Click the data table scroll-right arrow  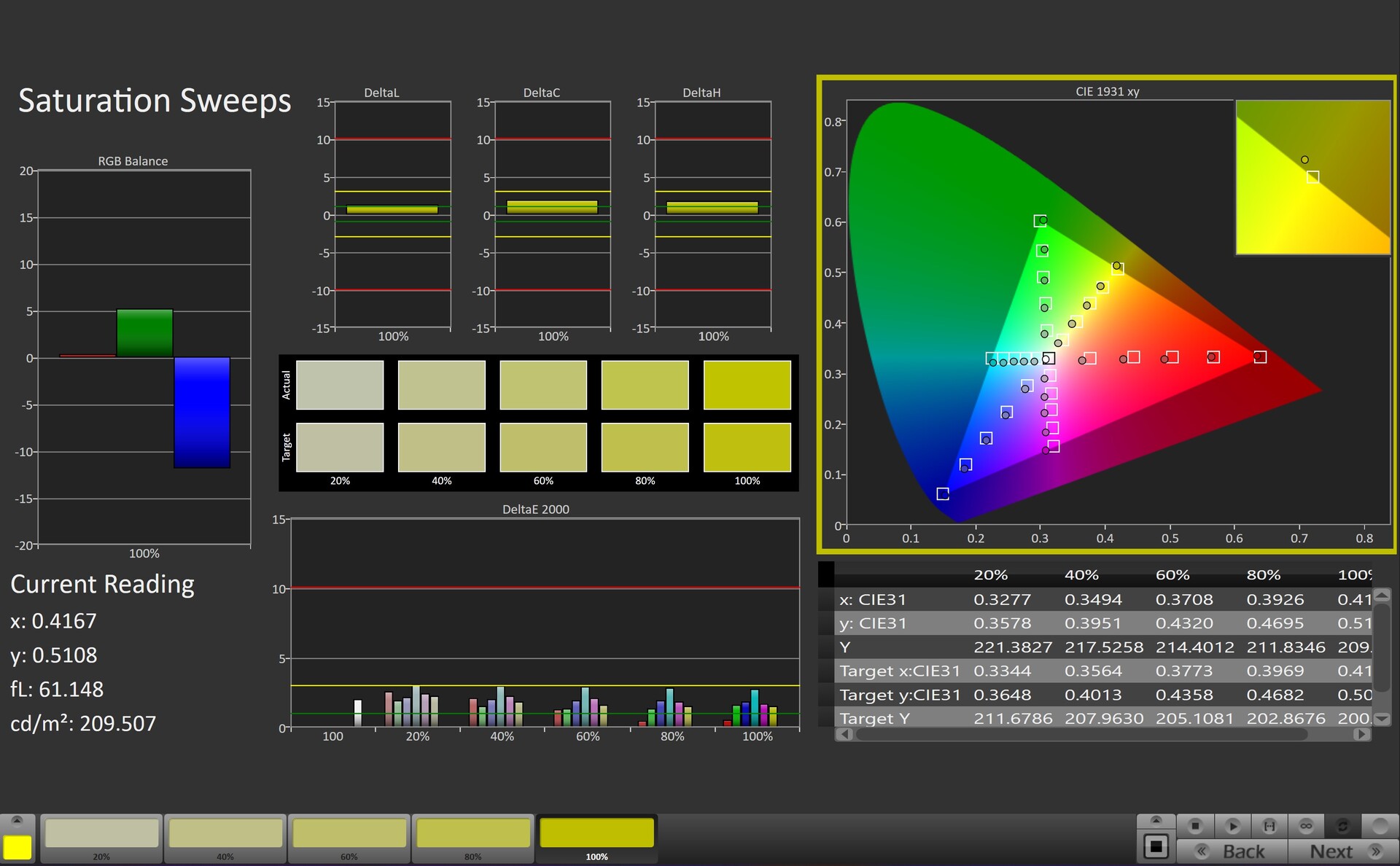pos(1361,735)
